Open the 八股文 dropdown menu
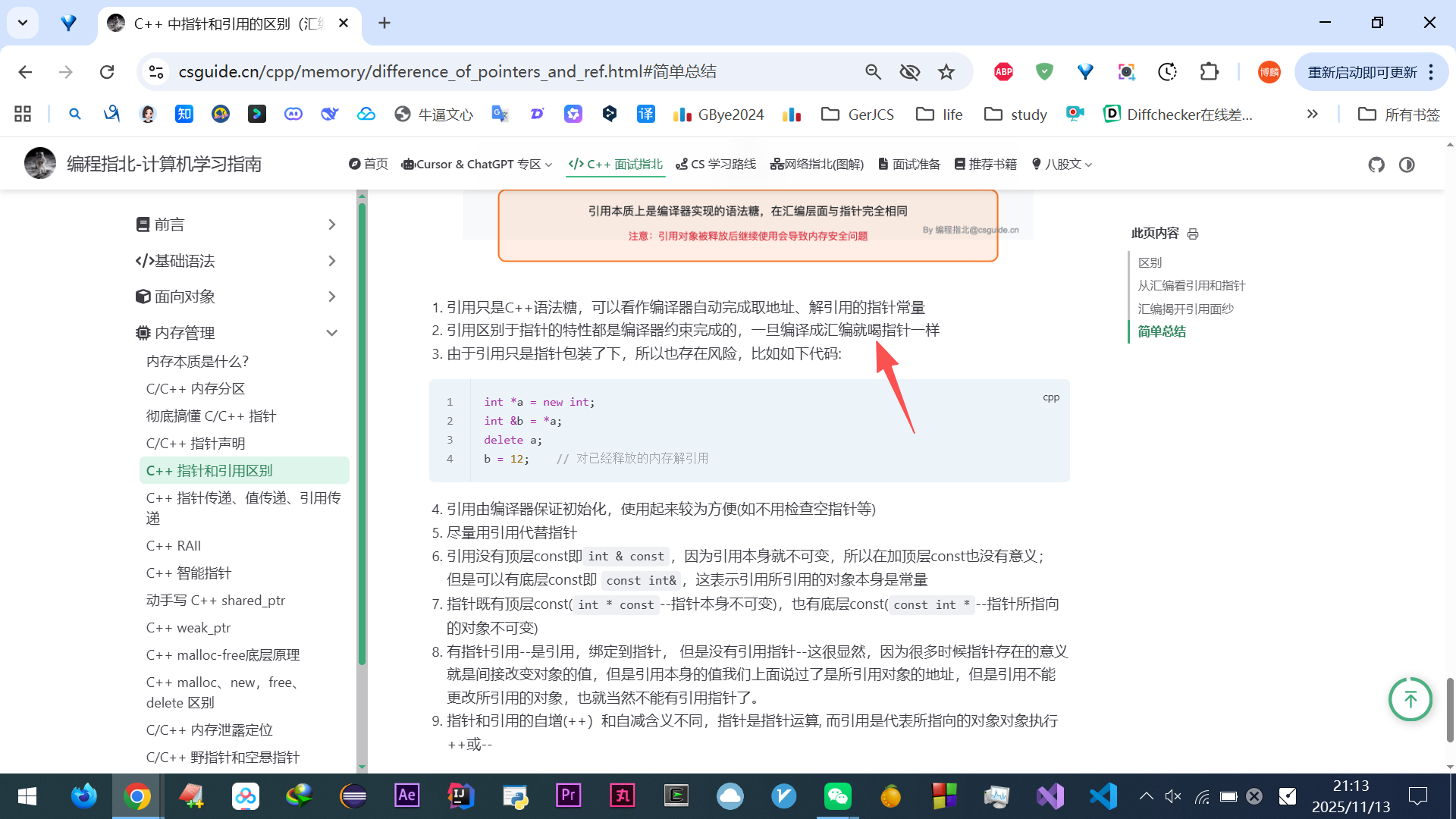1456x819 pixels. point(1062,165)
